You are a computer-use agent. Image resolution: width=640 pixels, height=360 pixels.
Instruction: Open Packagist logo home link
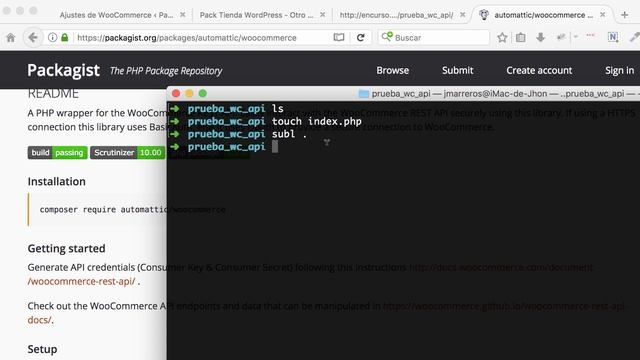[63, 70]
